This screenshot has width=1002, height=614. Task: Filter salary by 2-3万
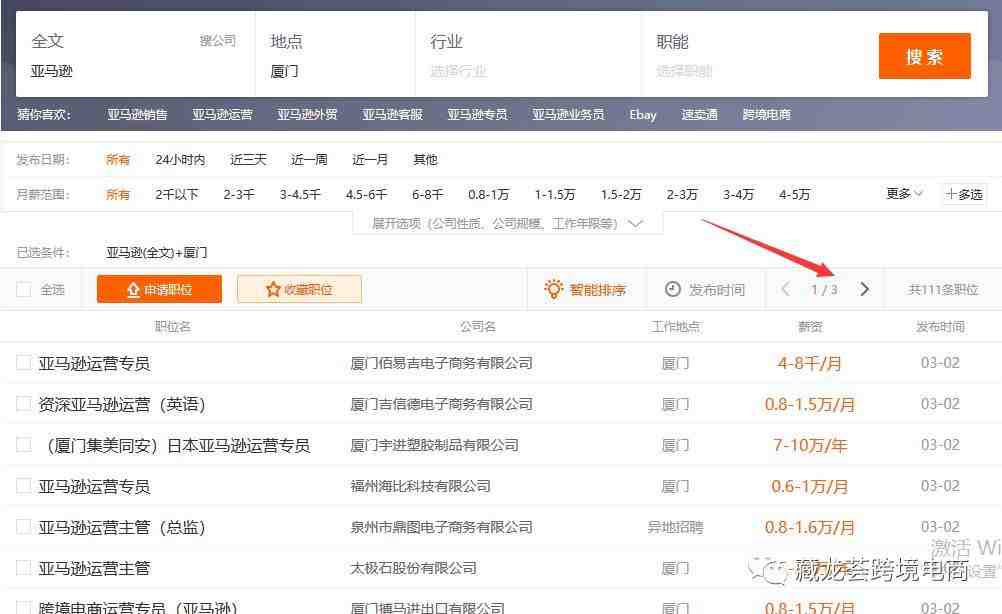[682, 194]
